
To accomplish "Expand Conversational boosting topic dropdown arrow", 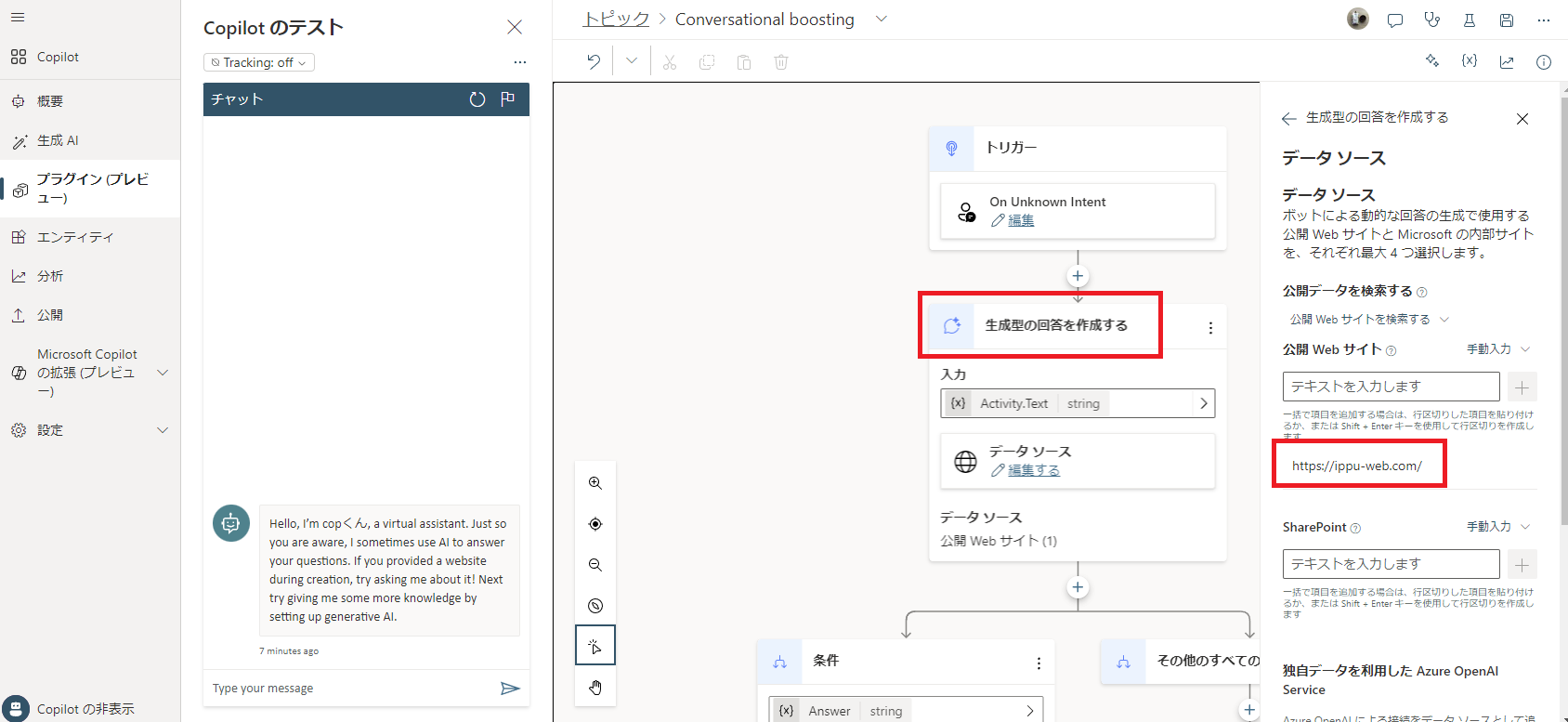I will (882, 20).
